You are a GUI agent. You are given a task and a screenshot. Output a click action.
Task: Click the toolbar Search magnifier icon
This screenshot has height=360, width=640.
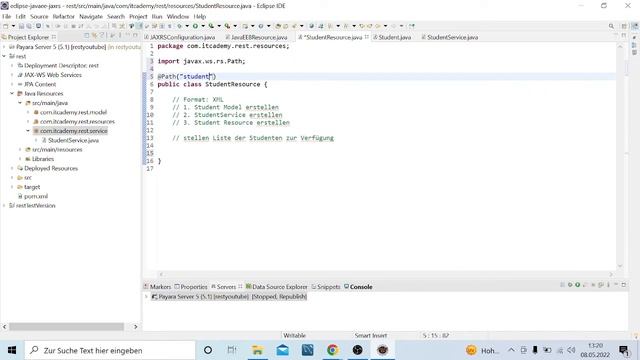(611, 26)
